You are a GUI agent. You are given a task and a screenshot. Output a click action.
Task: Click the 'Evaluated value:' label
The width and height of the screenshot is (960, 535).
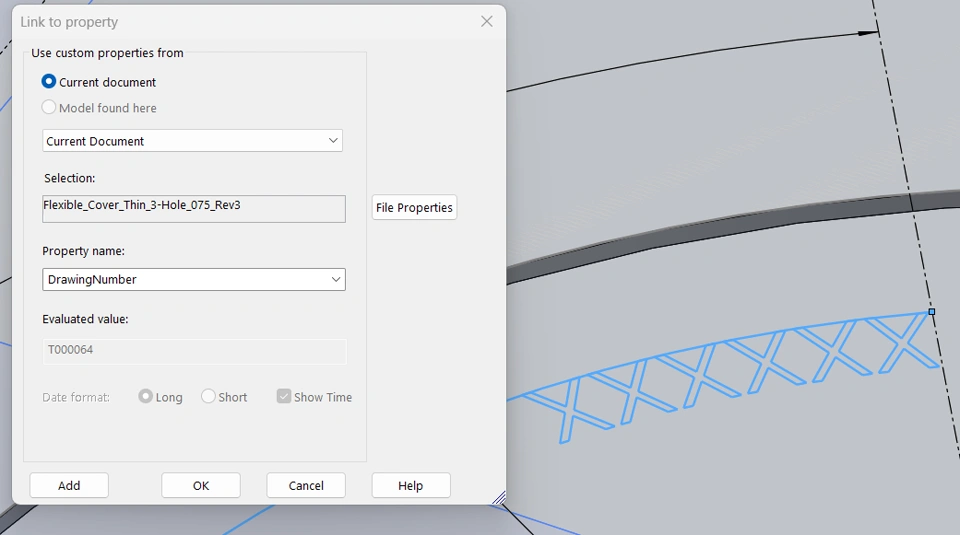point(85,319)
